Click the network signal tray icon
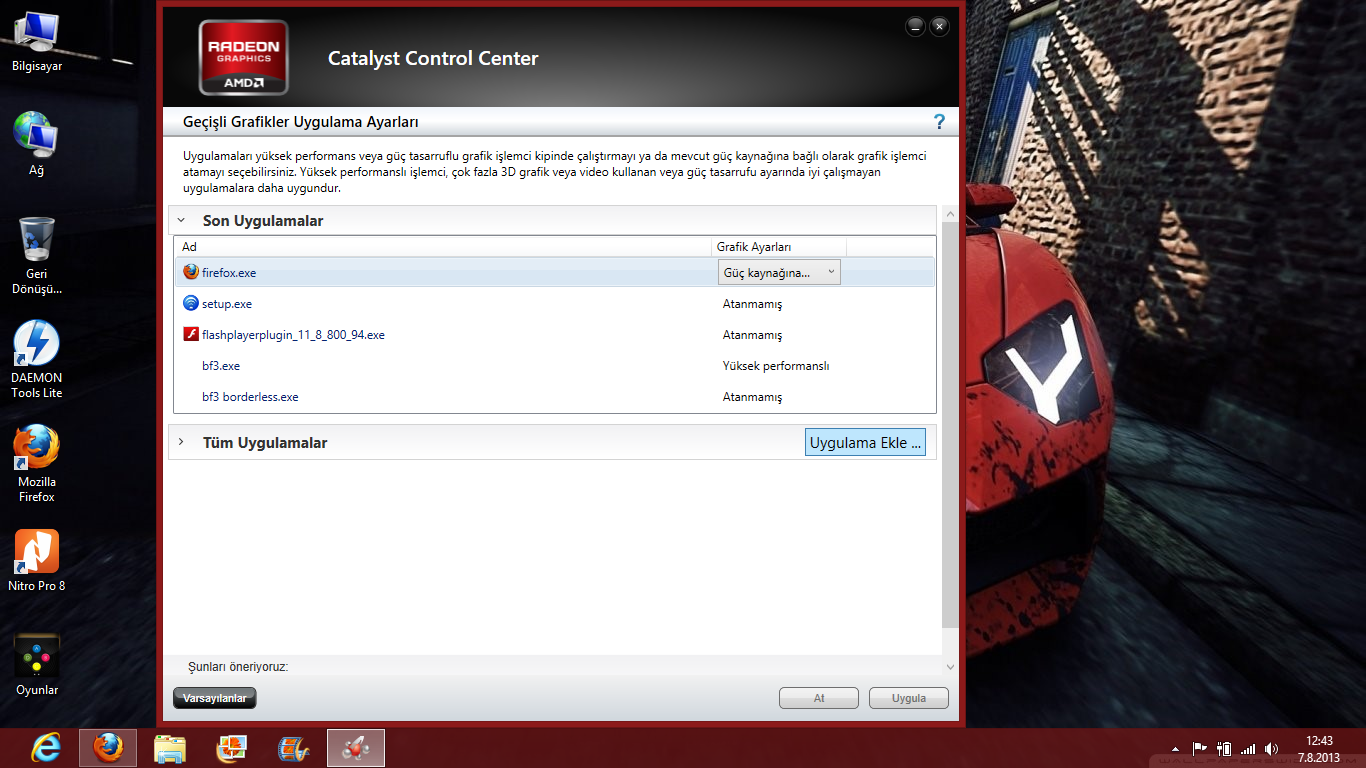1366x768 pixels. click(x=1247, y=748)
